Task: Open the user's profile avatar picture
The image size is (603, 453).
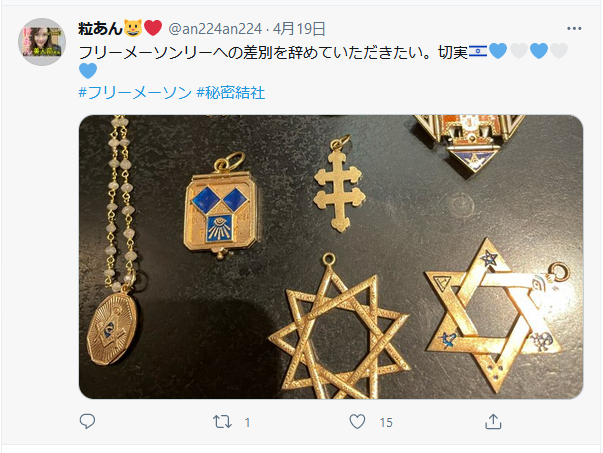Action: click(42, 42)
